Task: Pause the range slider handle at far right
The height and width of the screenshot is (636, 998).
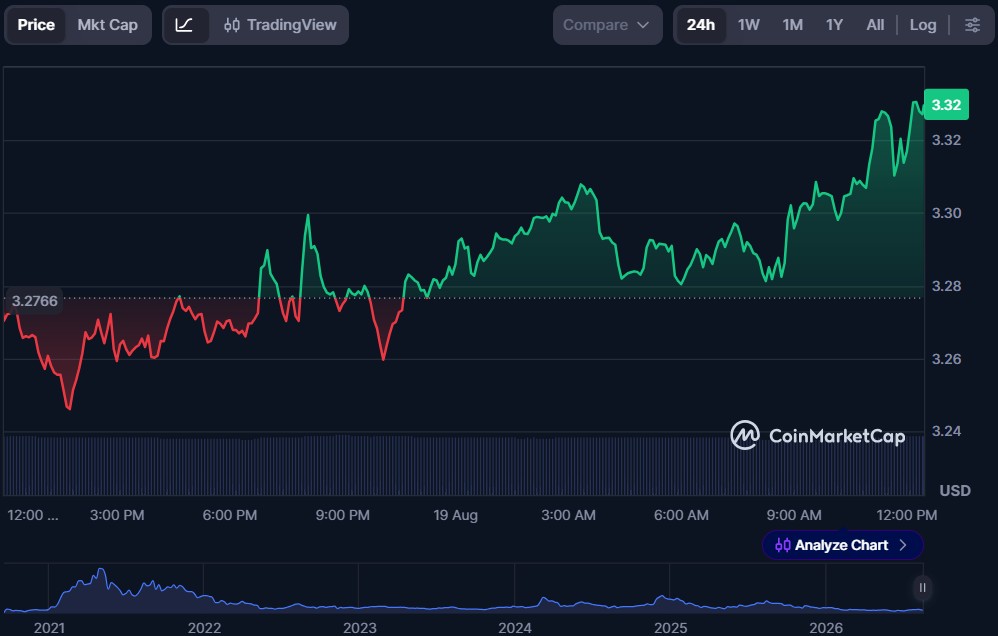Action: click(922, 588)
